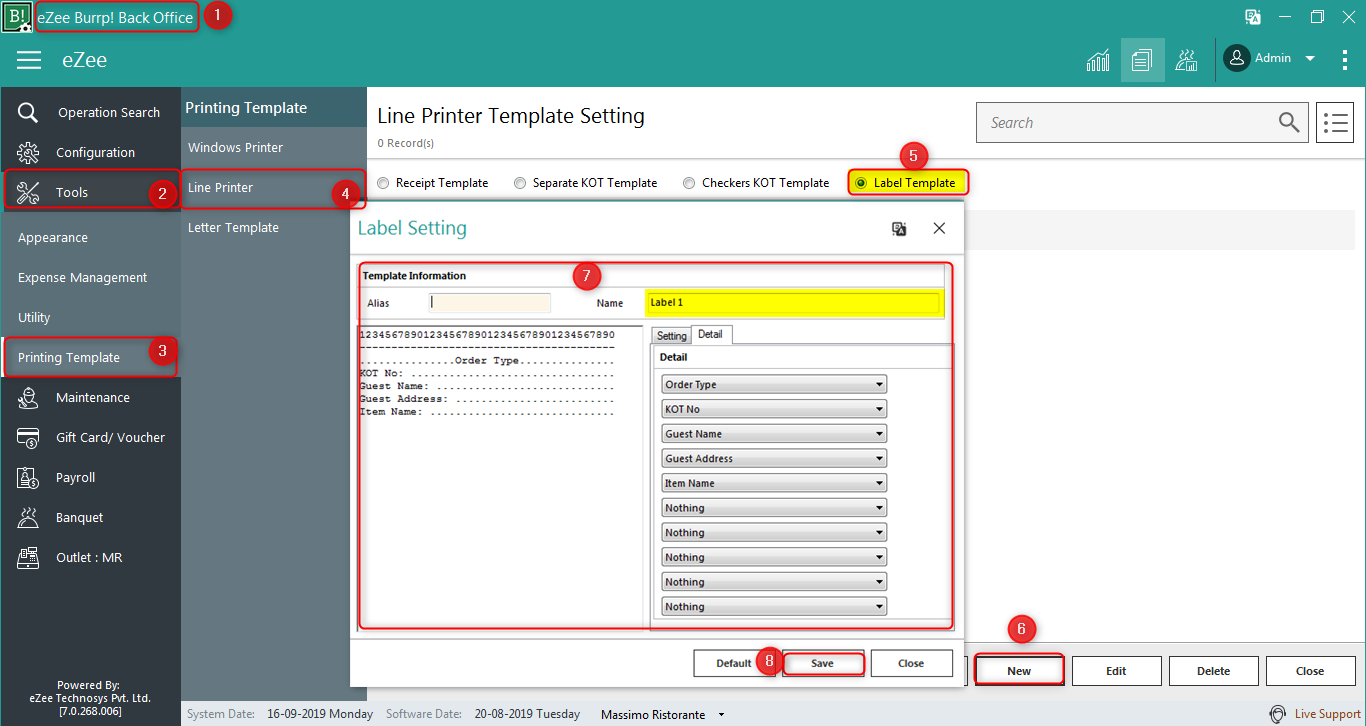Open the Guest Address detail dropdown
This screenshot has width=1366, height=726.
[x=774, y=458]
